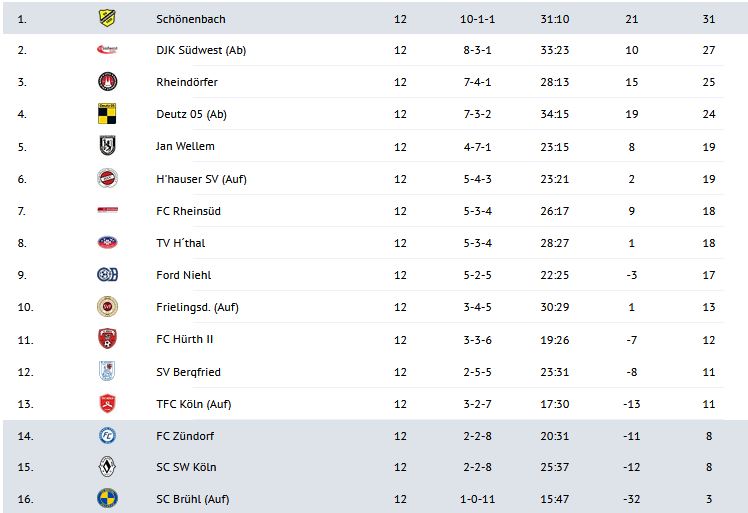Viewport: 748px width, 513px height.
Task: Click the H'hauser SV round logo
Action: [107, 179]
